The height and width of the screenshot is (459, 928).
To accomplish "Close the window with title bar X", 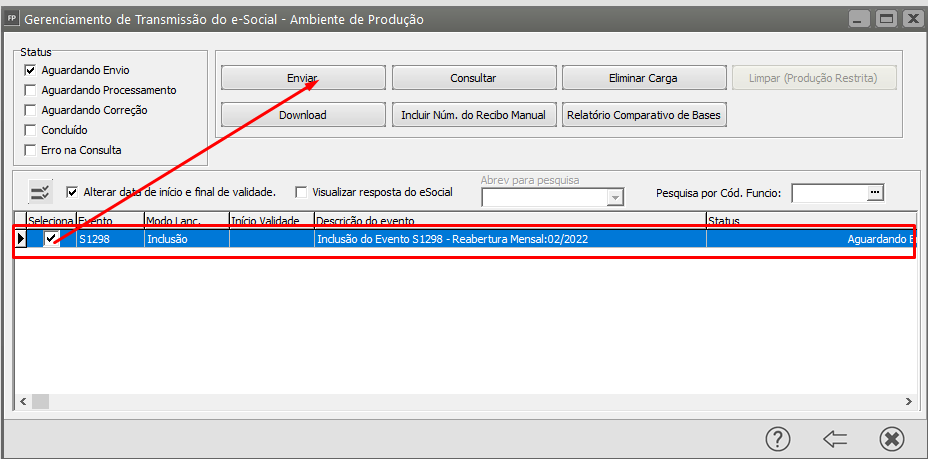I will tap(912, 19).
